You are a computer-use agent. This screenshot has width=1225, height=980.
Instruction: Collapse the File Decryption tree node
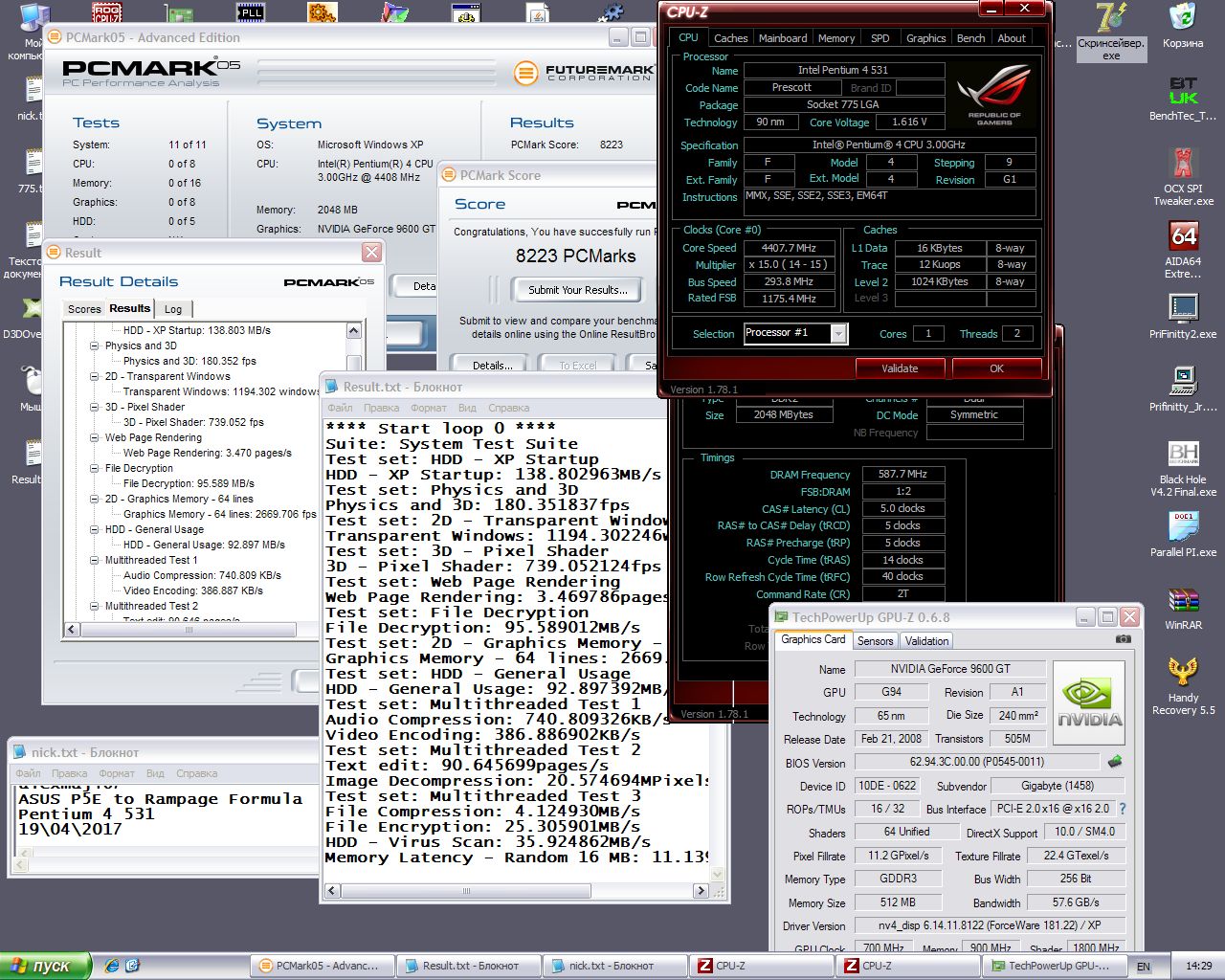point(95,468)
